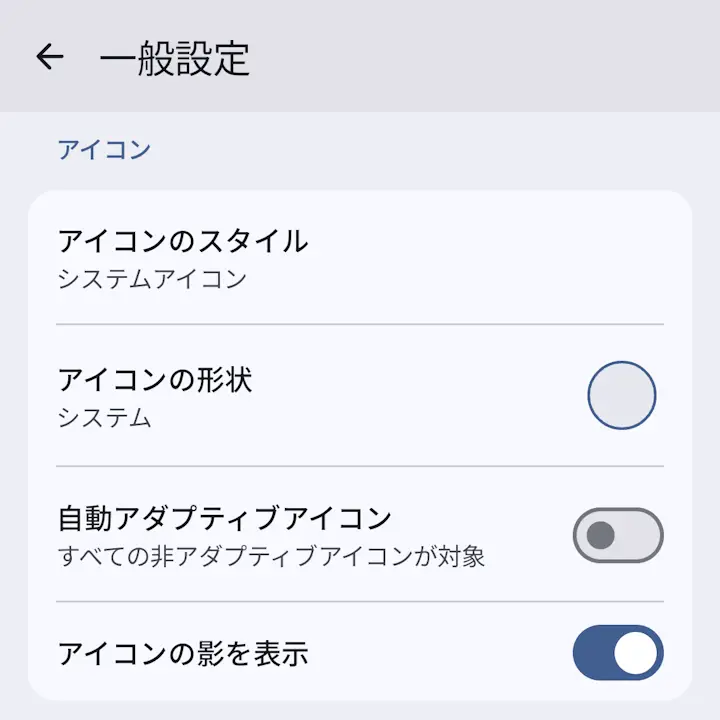Click blank background right of アイコン header
This screenshot has height=720, width=720.
point(422,150)
